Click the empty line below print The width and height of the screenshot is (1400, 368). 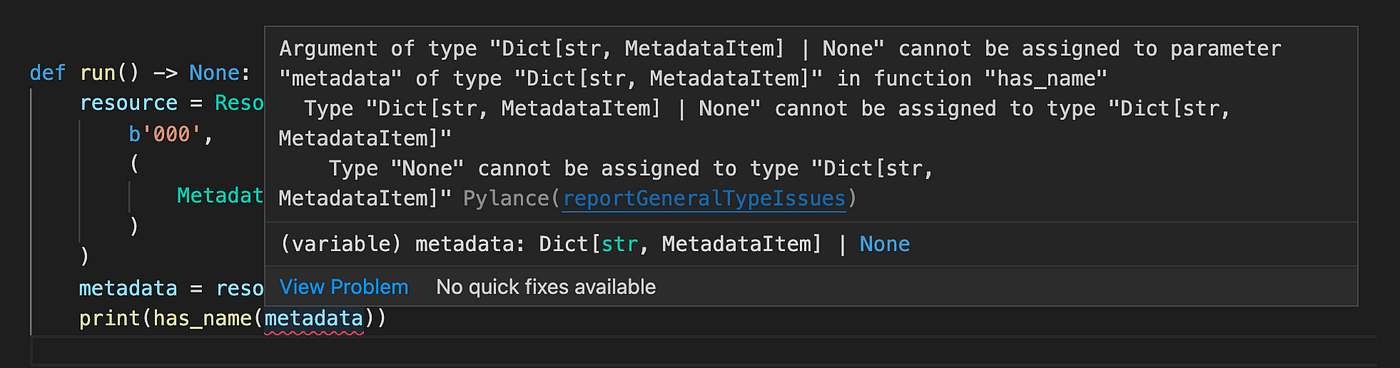(x=700, y=351)
